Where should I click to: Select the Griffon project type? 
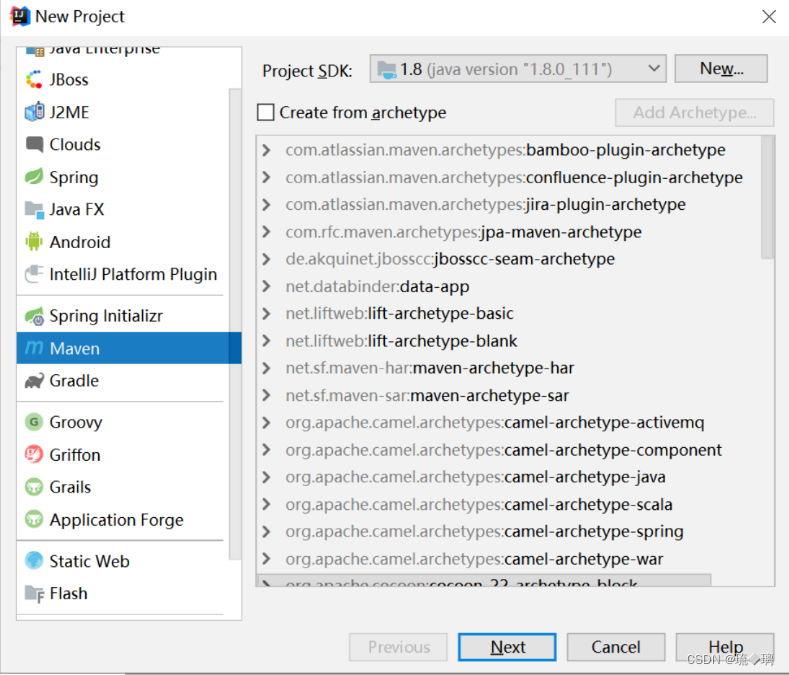pos(123,455)
